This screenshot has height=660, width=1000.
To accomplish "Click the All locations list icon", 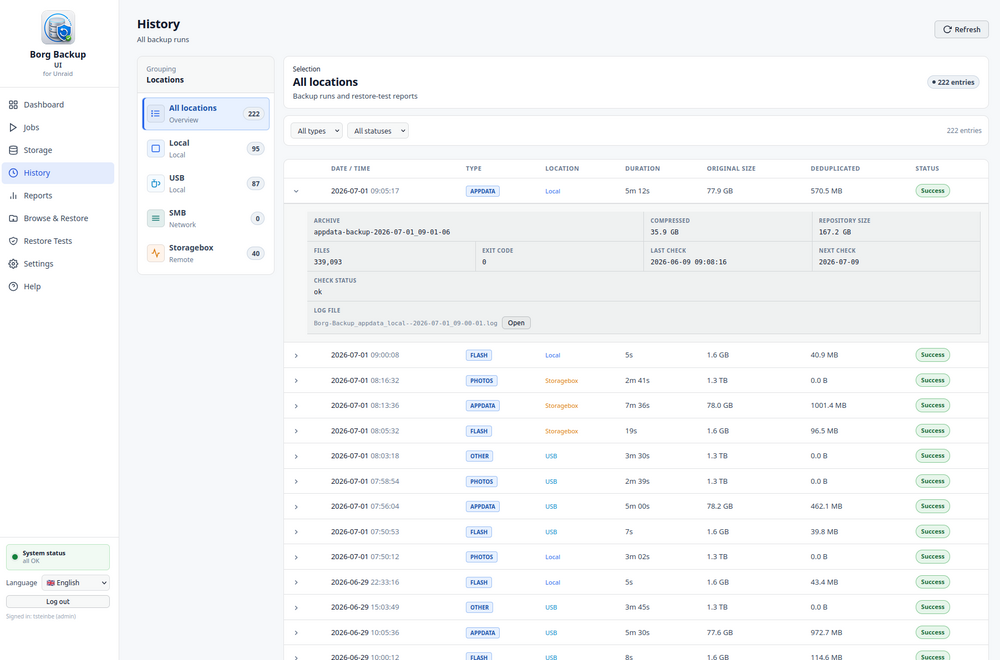I will click(156, 114).
